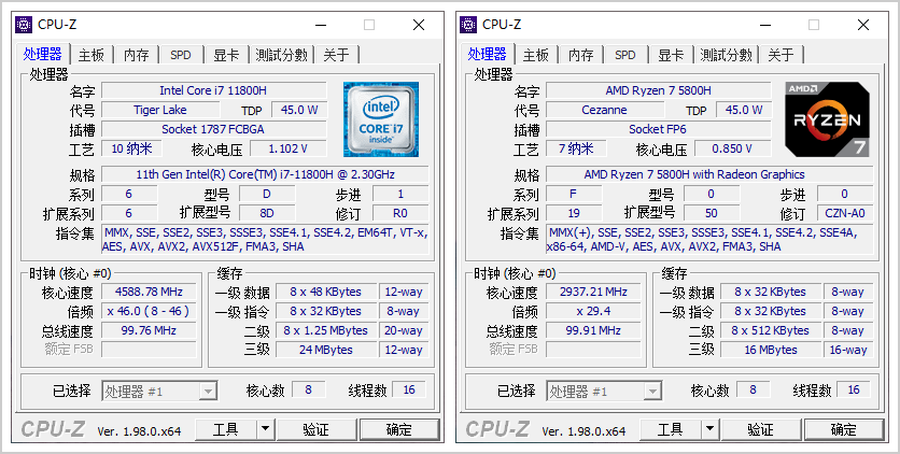900x454 pixels.
Task: Open 处理器 #1 selector in right window
Action: (603, 391)
